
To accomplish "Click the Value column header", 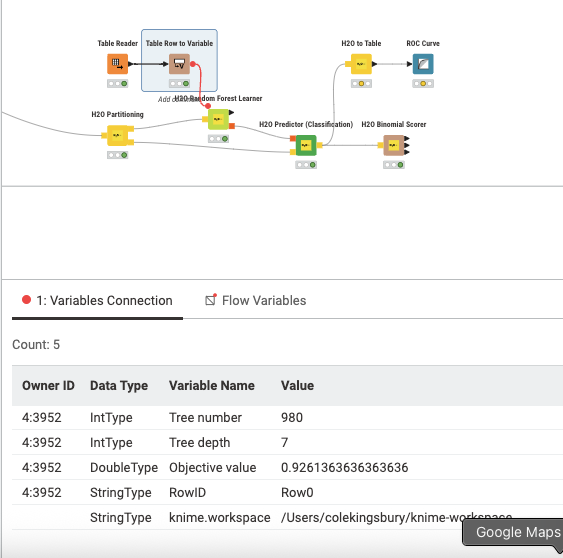I will click(x=297, y=385).
